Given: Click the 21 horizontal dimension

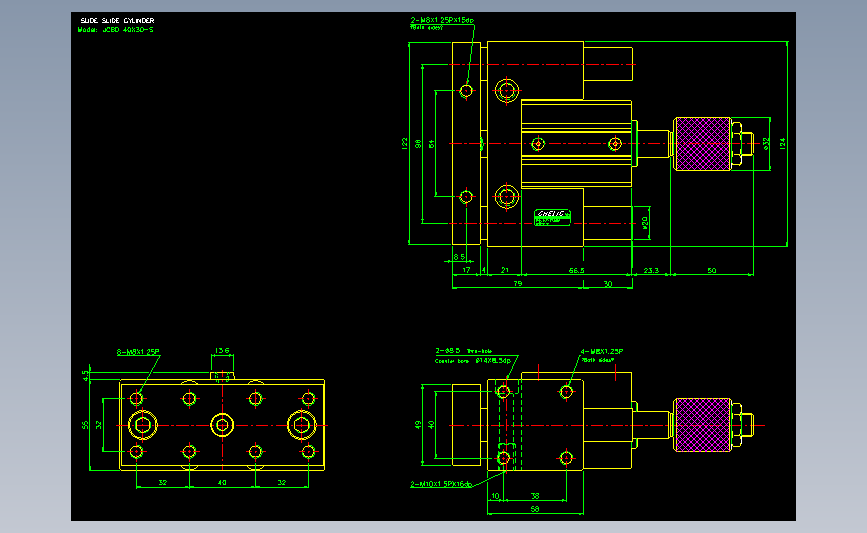Looking at the screenshot, I should (505, 270).
